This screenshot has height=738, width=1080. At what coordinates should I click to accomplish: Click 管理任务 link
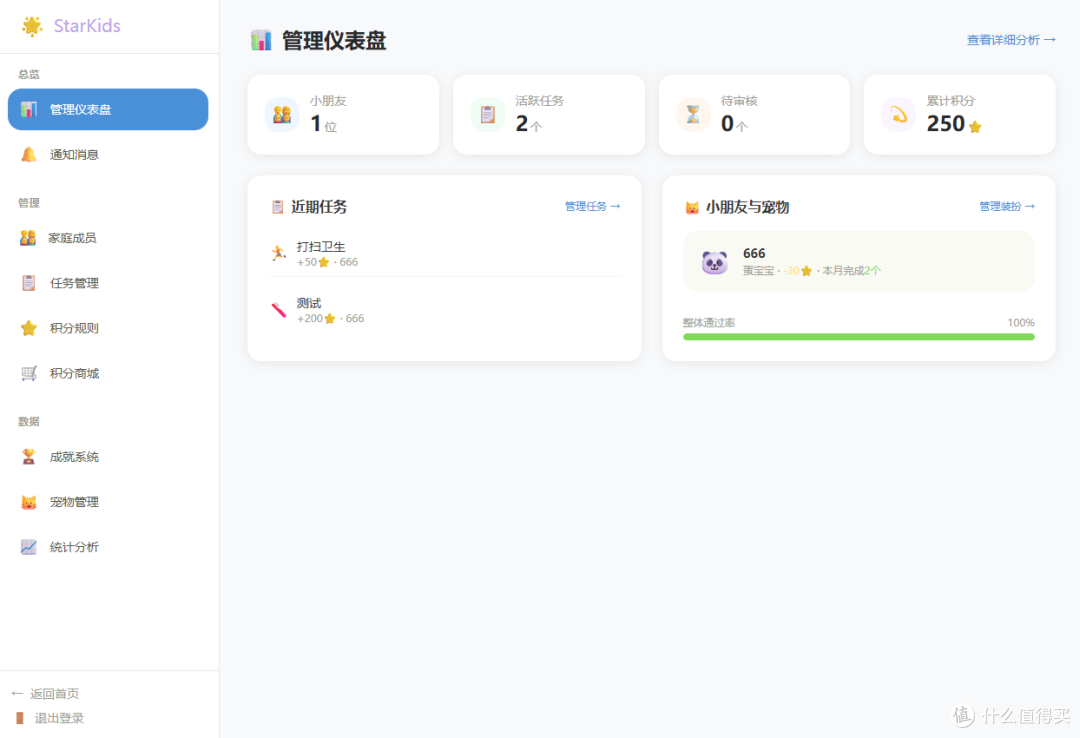click(x=592, y=206)
